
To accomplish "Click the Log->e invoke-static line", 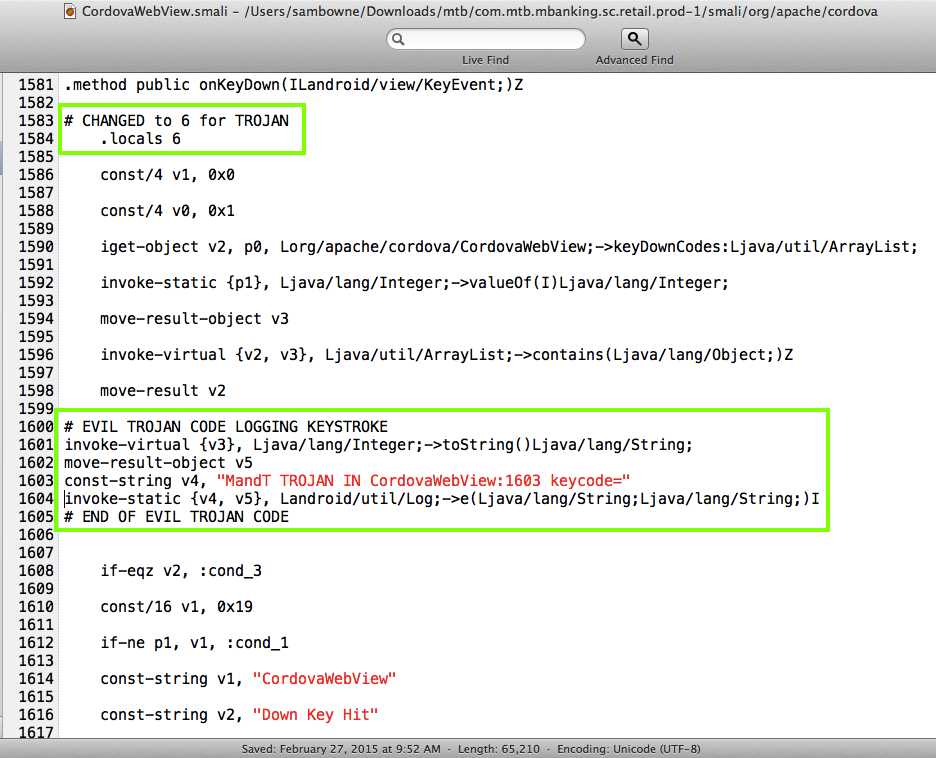I will pyautogui.click(x=442, y=498).
